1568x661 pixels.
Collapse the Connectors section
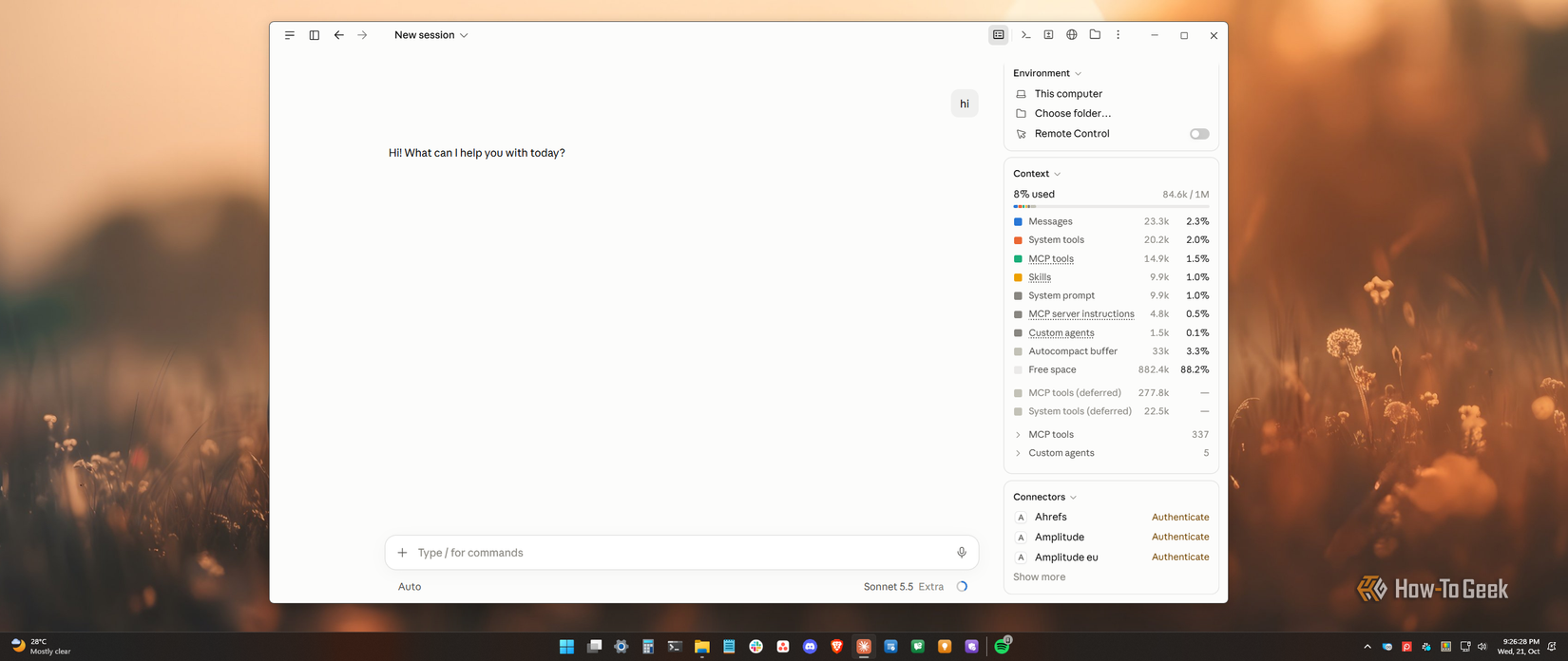click(1045, 497)
